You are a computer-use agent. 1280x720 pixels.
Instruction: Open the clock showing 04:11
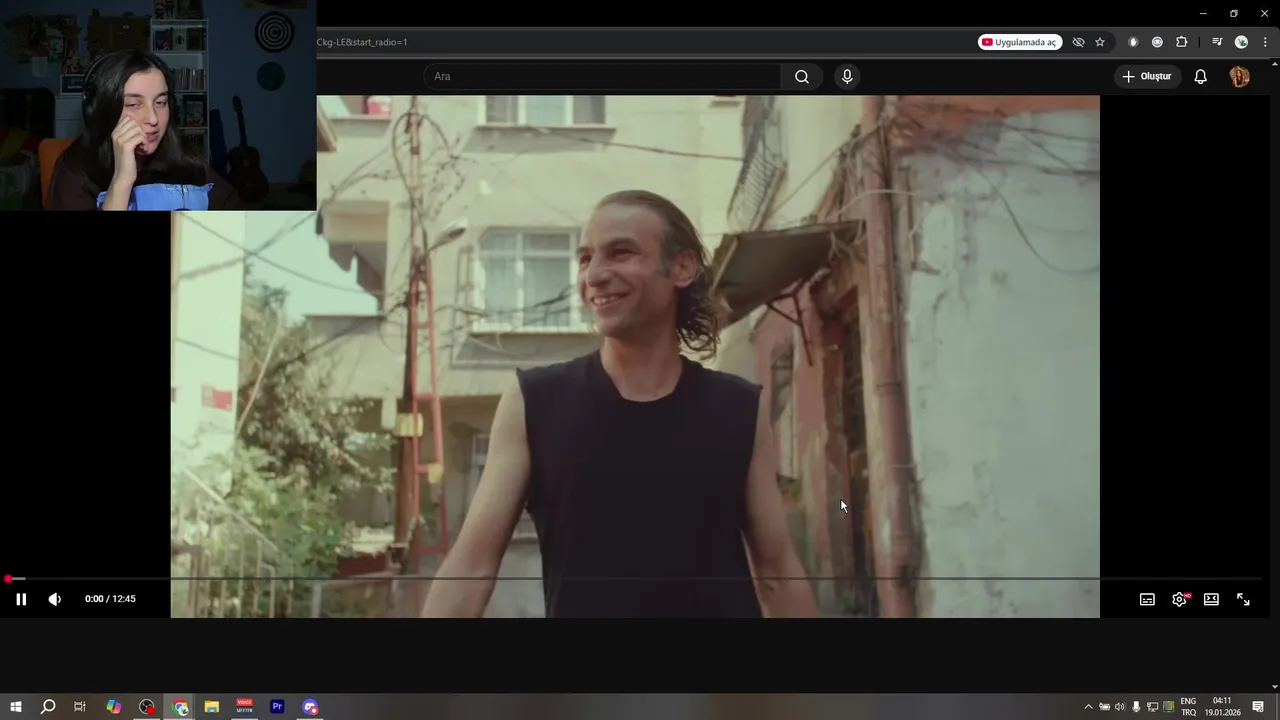click(1222, 707)
